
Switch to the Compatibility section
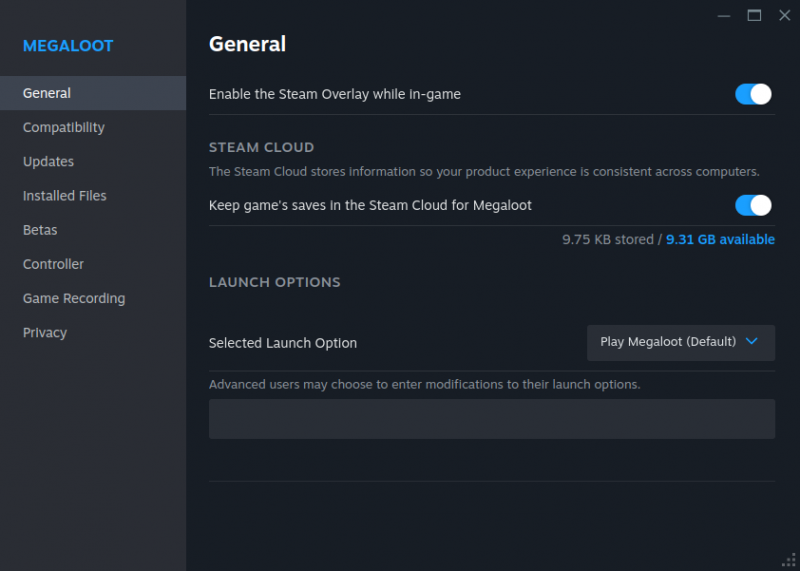click(93, 128)
